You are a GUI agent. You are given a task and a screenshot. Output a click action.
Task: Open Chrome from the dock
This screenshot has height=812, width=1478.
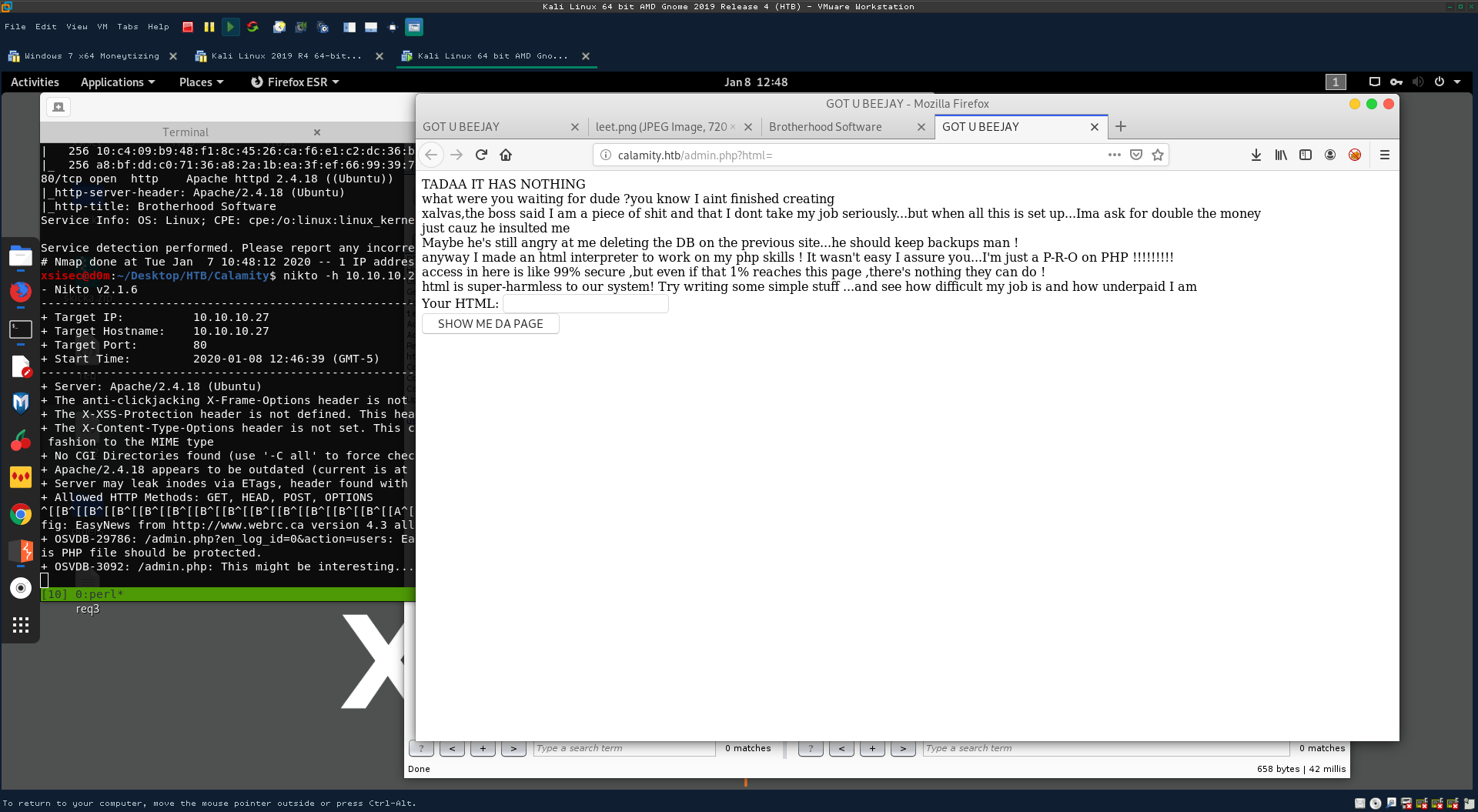point(21,514)
